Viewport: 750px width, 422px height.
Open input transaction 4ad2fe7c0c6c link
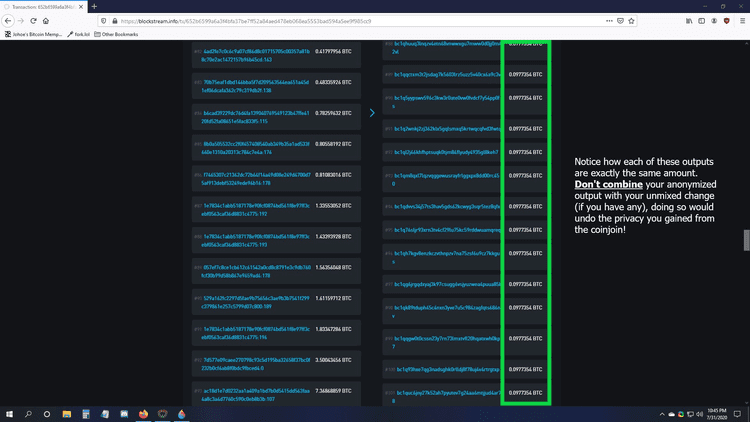tap(255, 56)
